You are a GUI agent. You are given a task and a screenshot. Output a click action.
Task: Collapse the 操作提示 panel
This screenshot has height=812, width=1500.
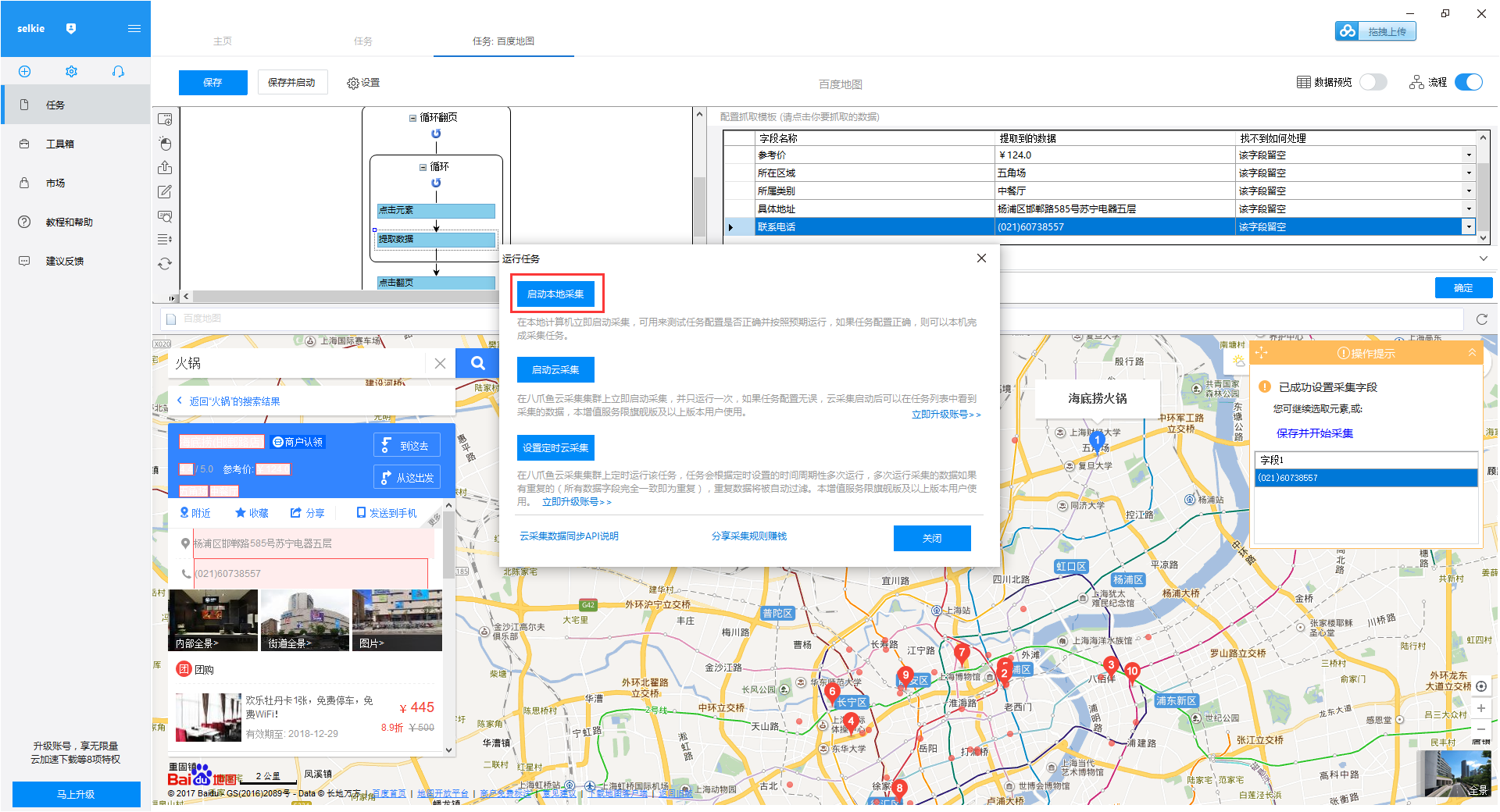[x=1472, y=353]
